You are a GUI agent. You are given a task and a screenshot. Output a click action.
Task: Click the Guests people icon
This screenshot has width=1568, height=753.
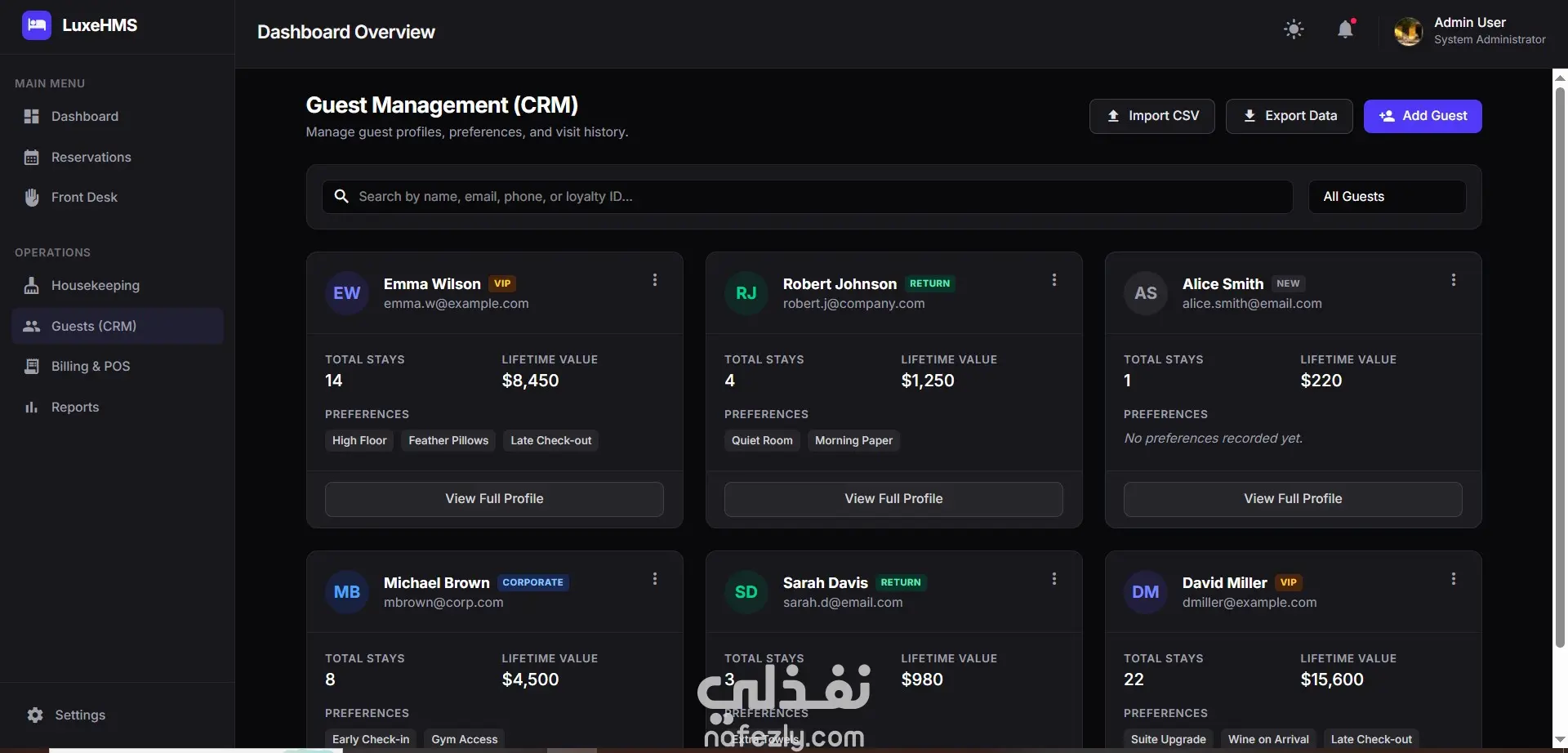click(x=32, y=326)
